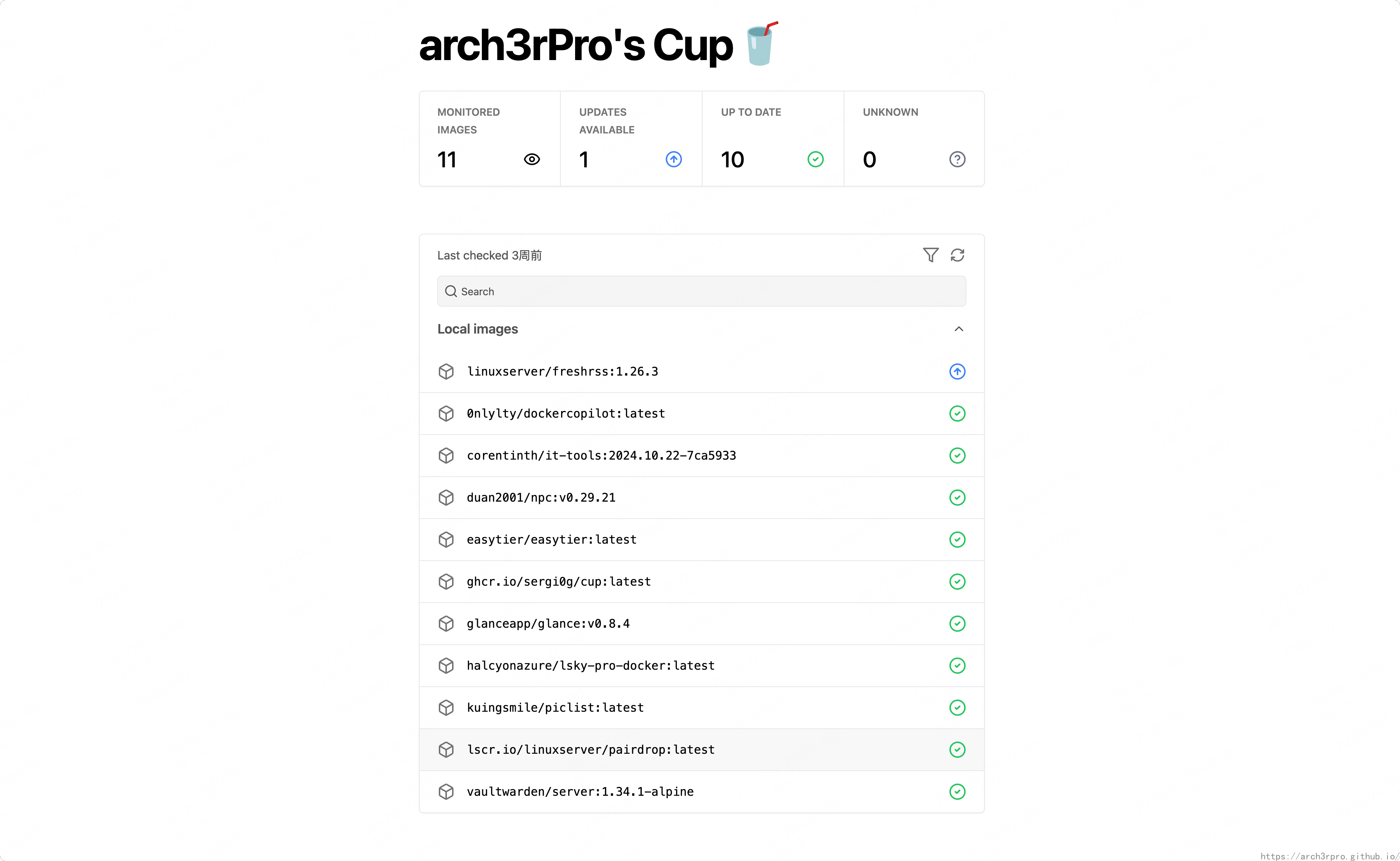This screenshot has width=1400, height=861.
Task: Open the 0nlylty/dockercopilot:latest entry
Action: [x=566, y=414]
